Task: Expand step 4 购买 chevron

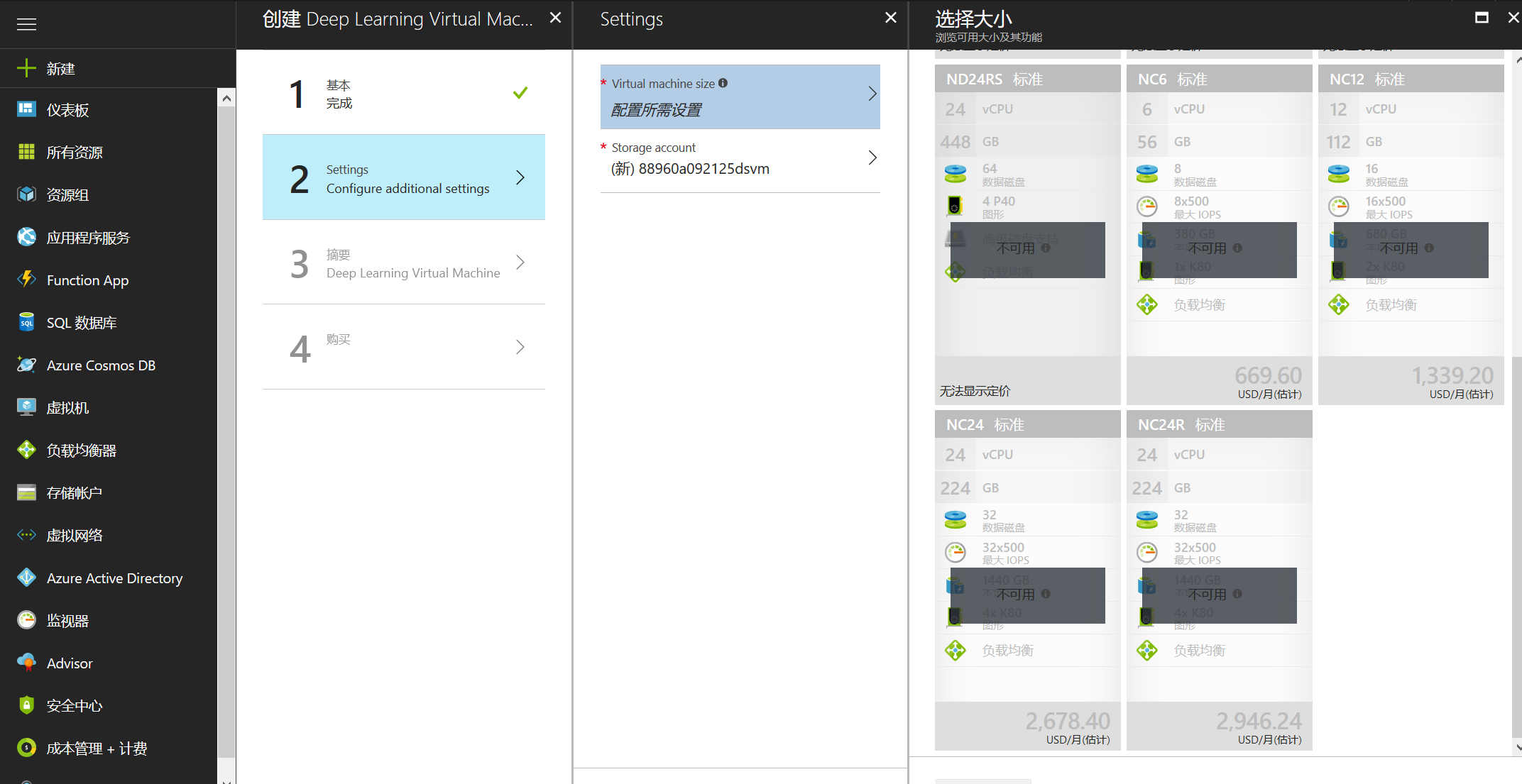Action: pyautogui.click(x=520, y=347)
